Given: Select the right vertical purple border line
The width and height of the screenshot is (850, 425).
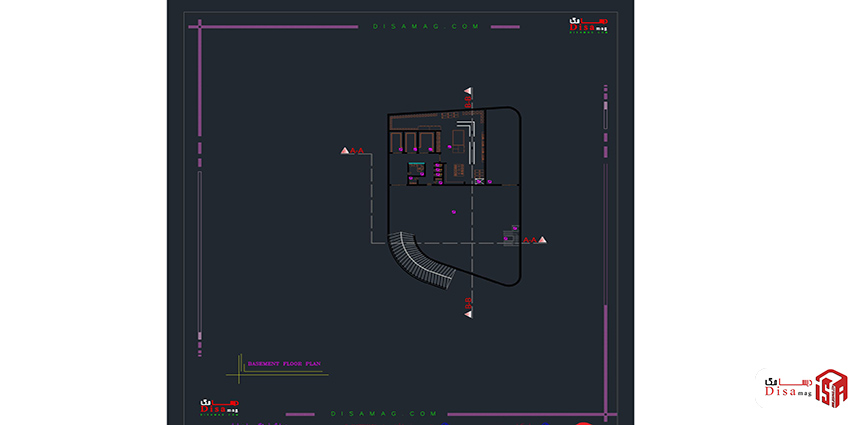Looking at the screenshot, I should (x=606, y=200).
